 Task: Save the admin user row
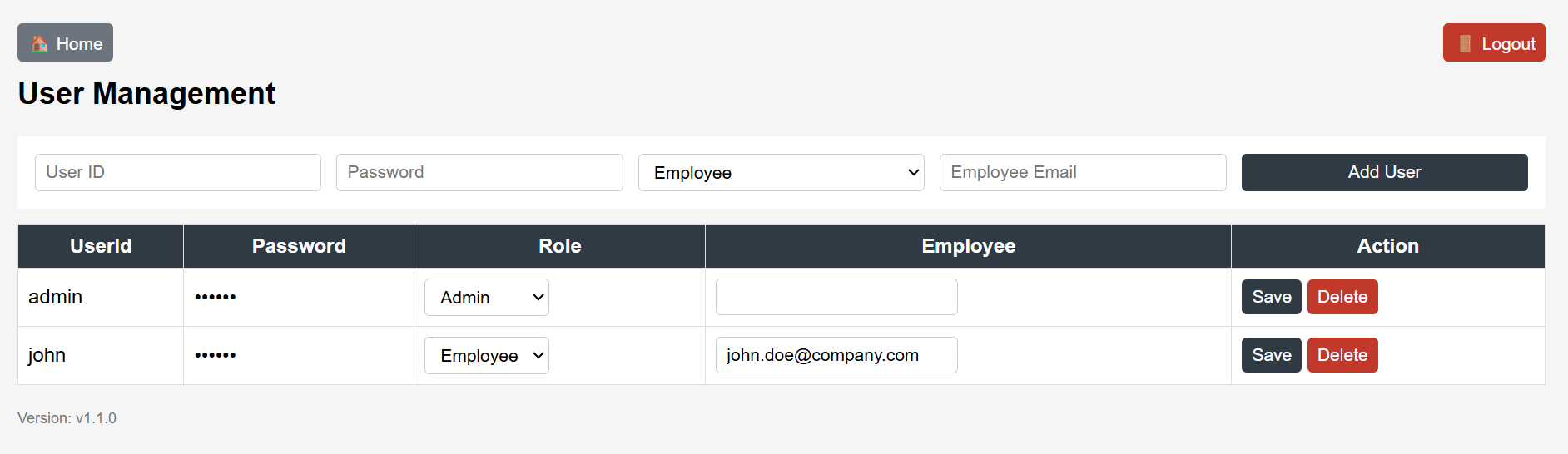point(1271,298)
